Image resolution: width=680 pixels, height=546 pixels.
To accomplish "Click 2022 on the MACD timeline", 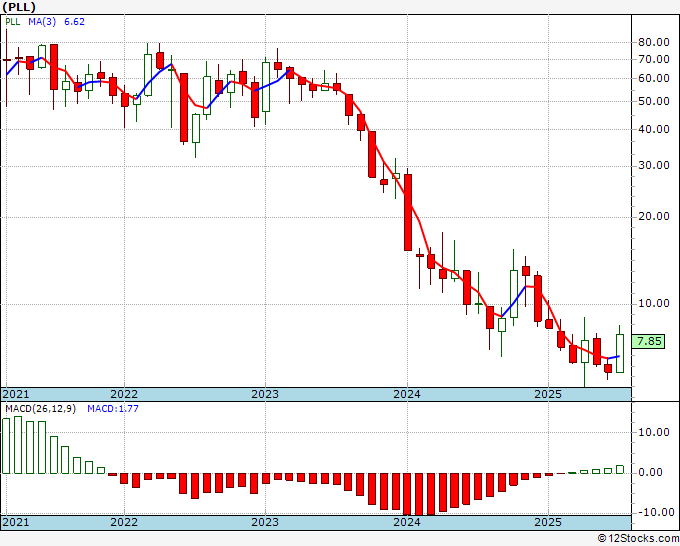I will [x=124, y=522].
